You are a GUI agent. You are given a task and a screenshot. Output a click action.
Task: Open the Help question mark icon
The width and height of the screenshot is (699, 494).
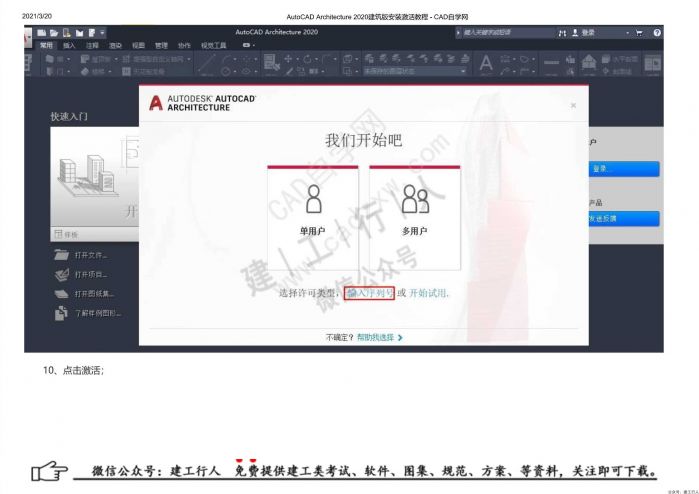point(657,33)
